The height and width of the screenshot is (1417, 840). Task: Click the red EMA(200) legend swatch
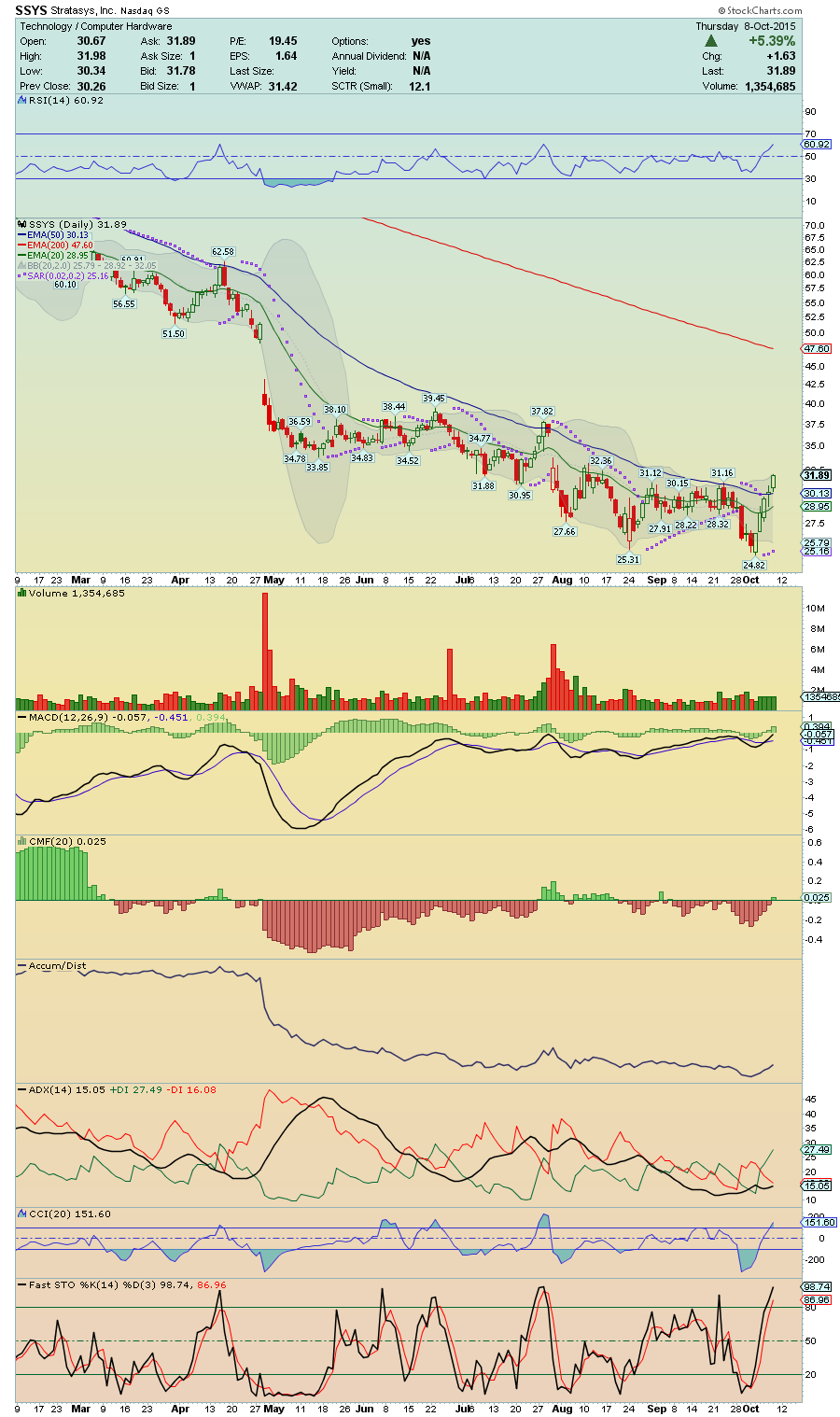(x=22, y=246)
